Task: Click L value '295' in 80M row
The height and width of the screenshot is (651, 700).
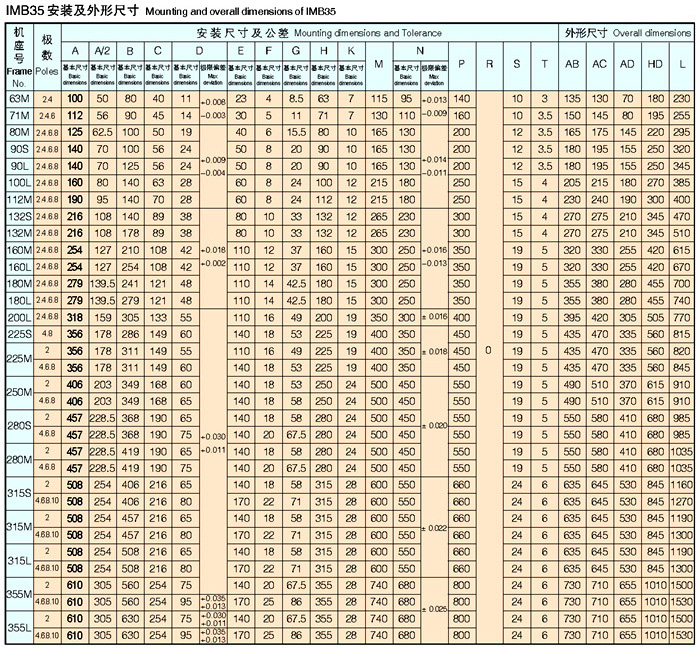Action: click(682, 133)
